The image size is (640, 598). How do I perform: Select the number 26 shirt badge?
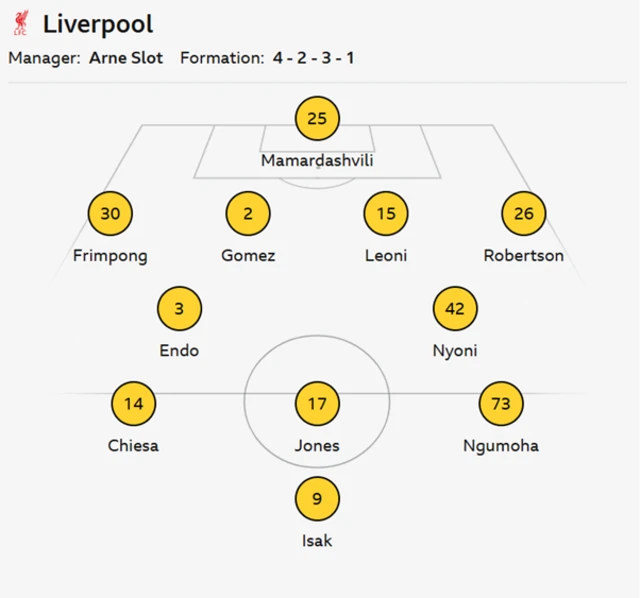tap(523, 213)
